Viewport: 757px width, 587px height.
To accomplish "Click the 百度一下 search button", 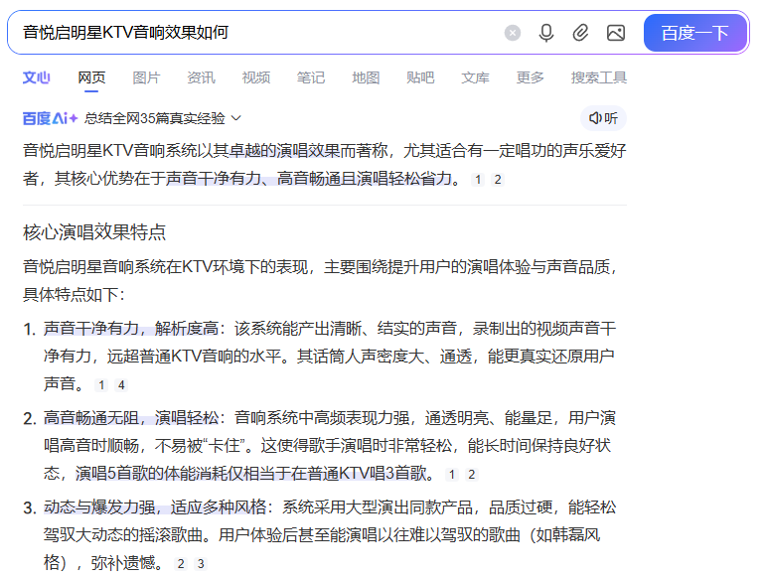I will (x=695, y=33).
